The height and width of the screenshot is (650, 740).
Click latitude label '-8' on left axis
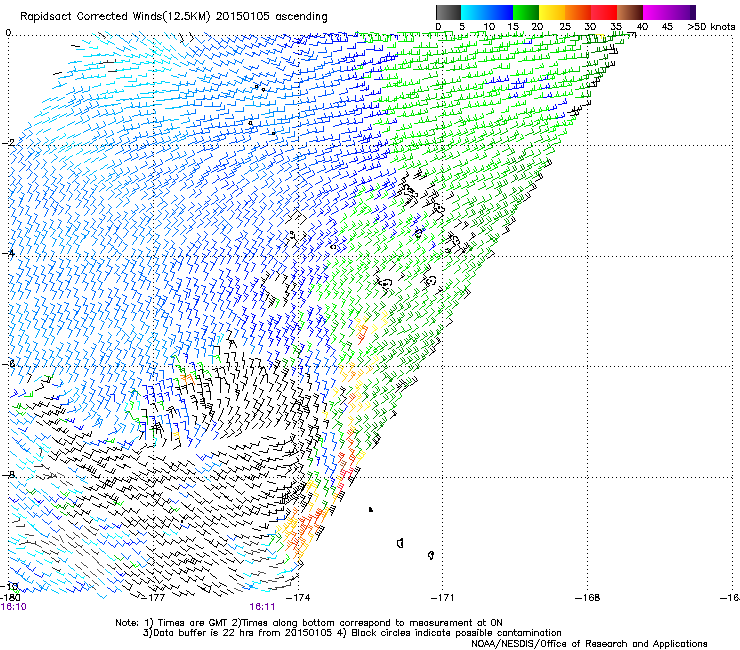(8, 475)
